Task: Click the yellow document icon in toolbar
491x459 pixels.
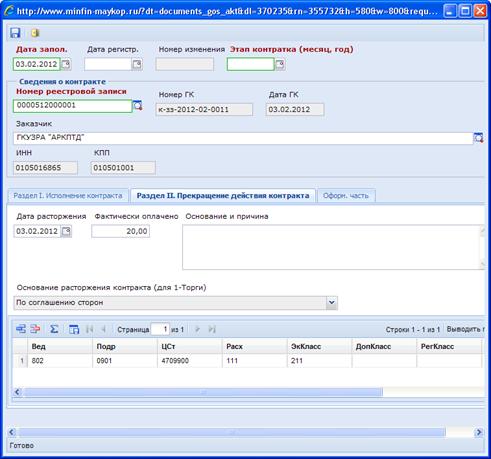Action: 35,33
